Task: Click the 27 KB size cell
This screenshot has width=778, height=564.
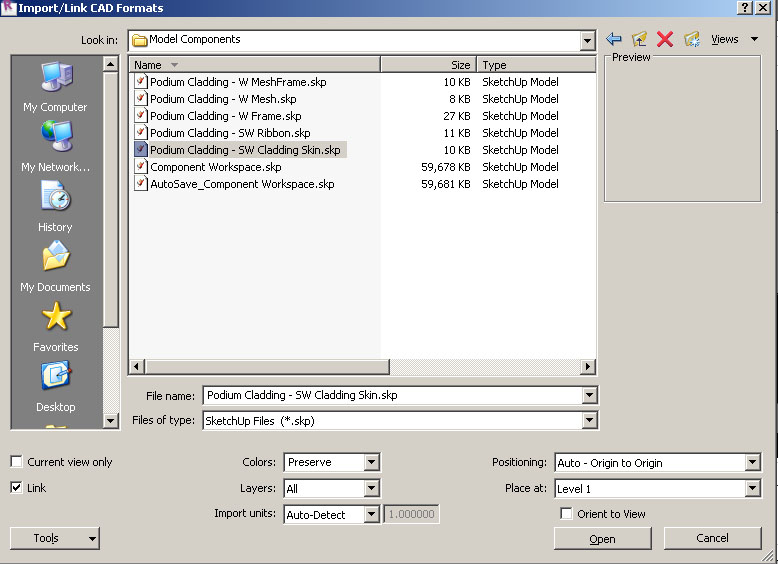Action: 456,116
